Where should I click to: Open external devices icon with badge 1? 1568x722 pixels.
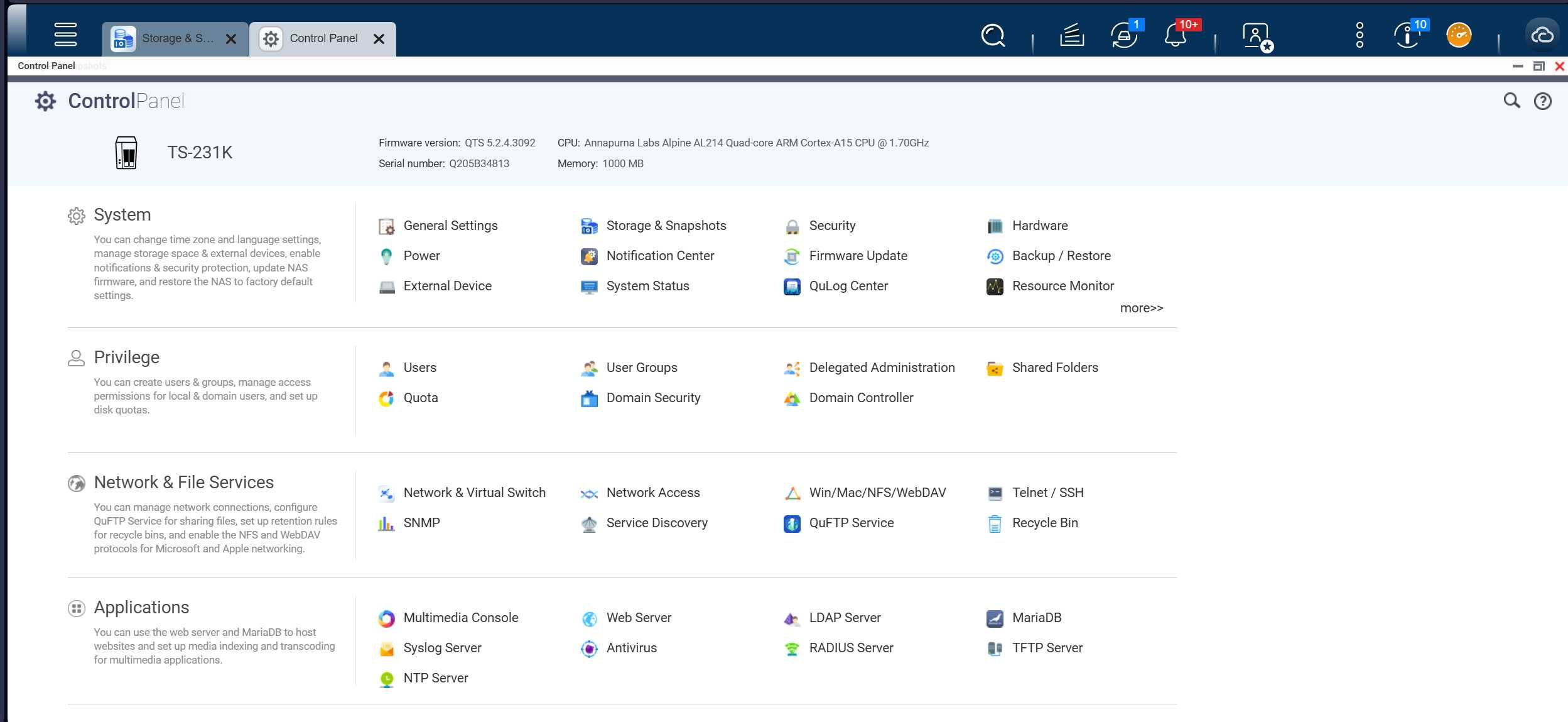(1125, 35)
